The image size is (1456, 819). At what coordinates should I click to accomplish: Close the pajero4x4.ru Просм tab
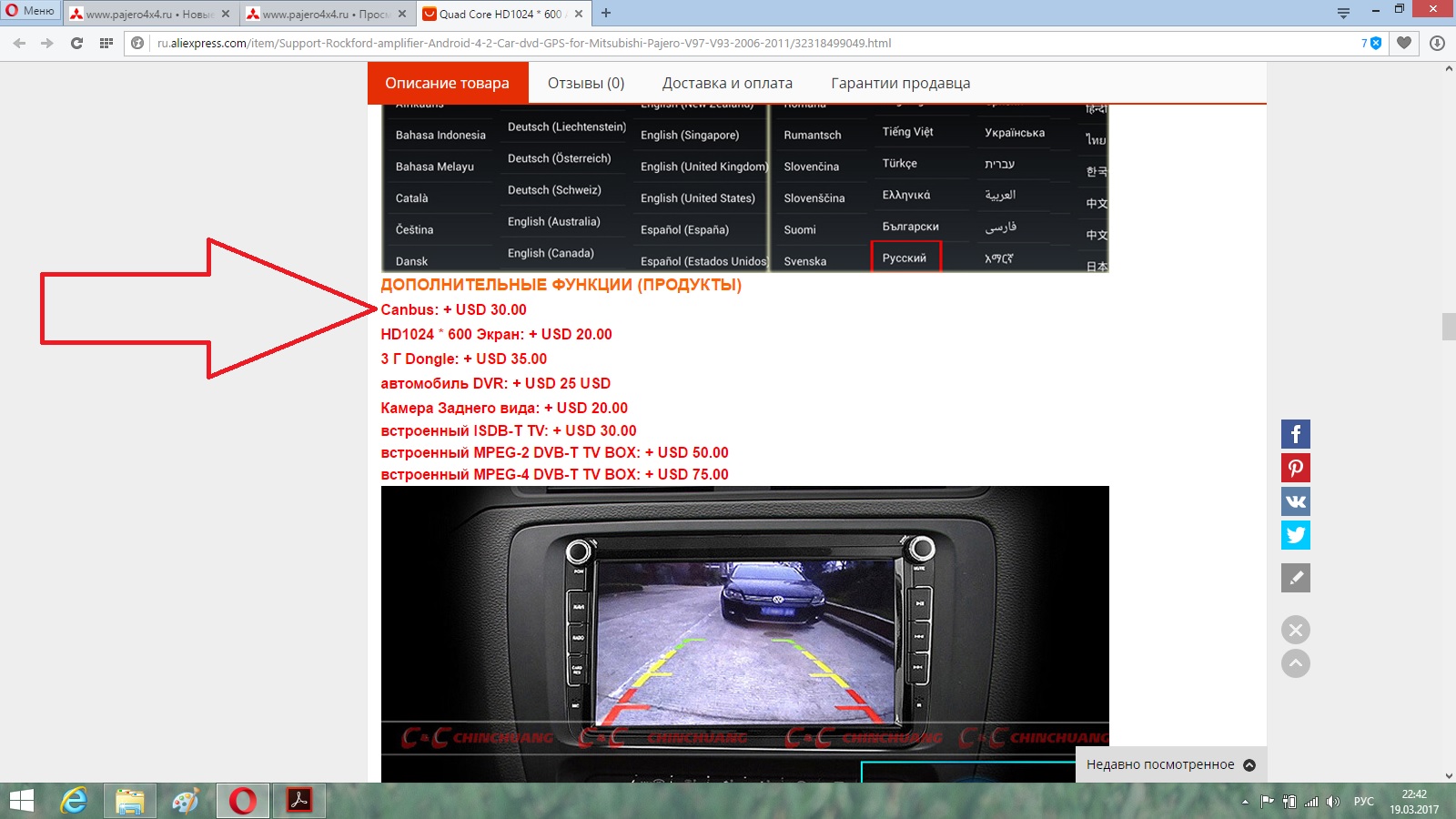[401, 14]
